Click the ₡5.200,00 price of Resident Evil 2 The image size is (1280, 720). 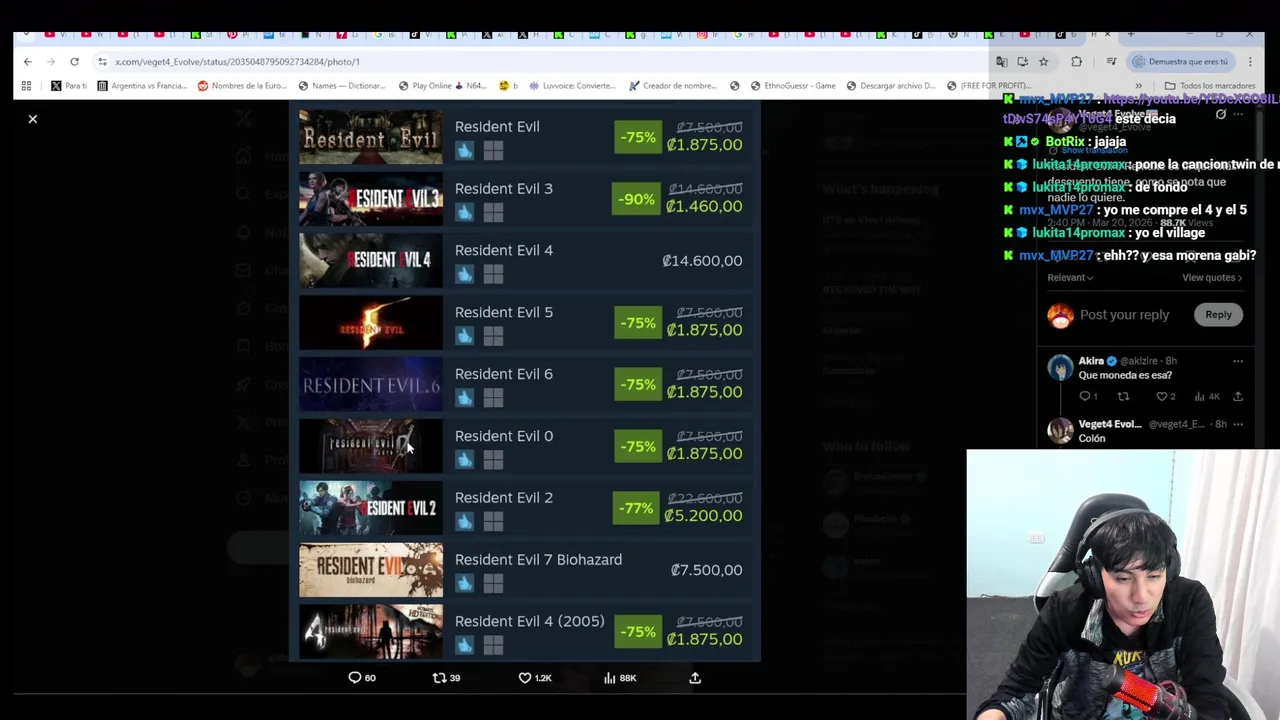703,516
